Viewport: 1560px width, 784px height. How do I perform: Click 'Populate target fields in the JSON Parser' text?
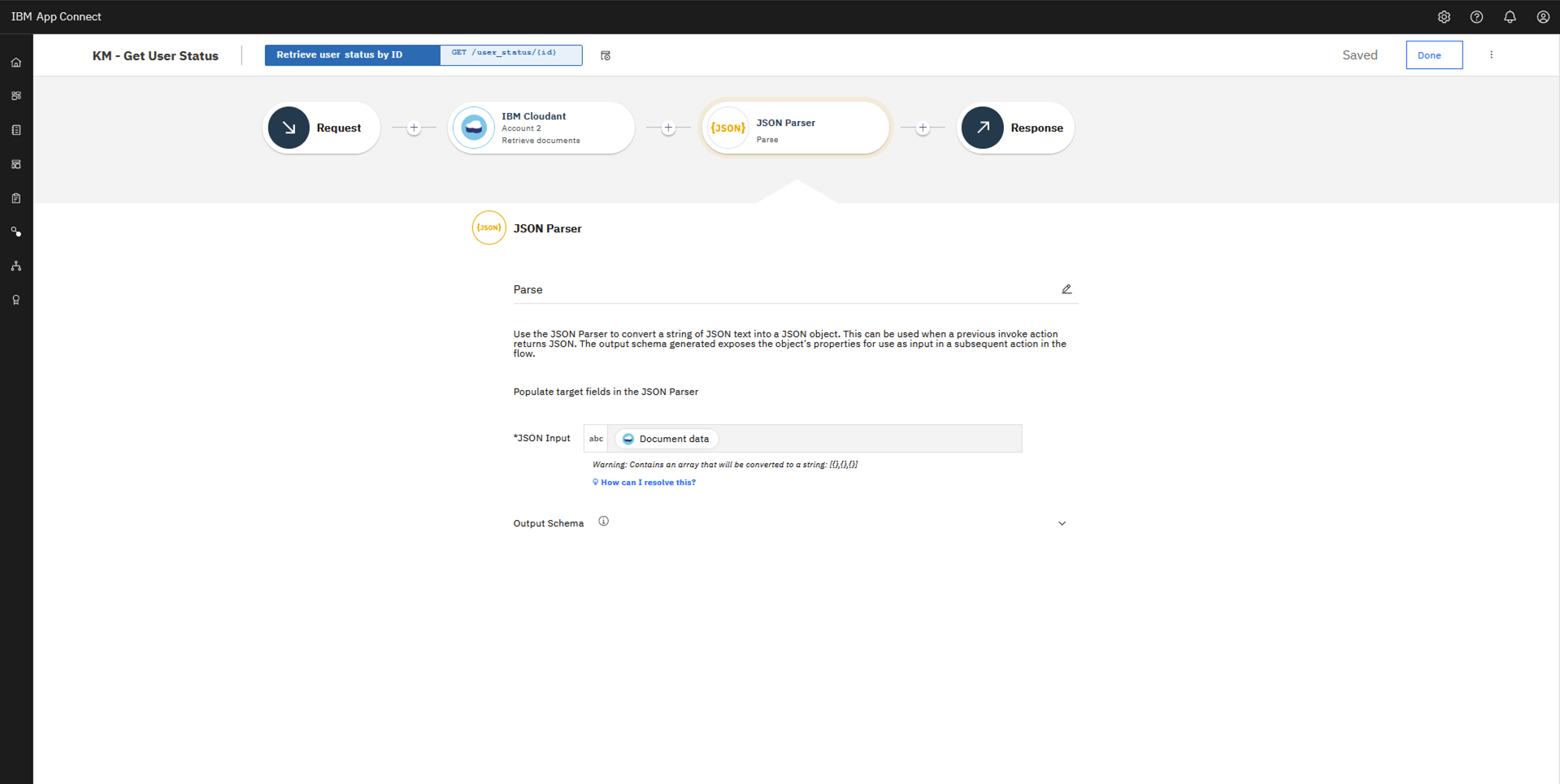point(606,392)
